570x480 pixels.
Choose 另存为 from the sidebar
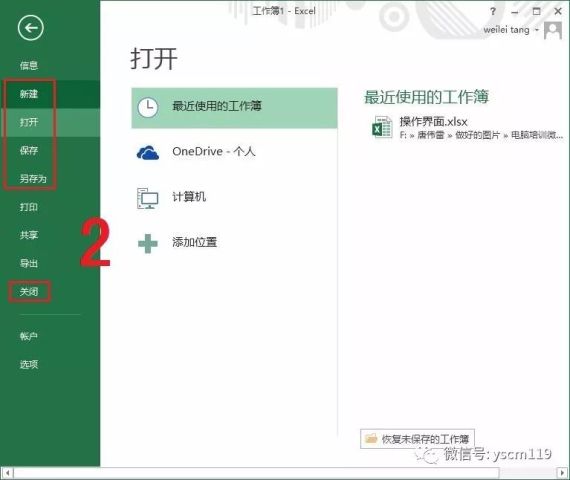click(x=33, y=179)
